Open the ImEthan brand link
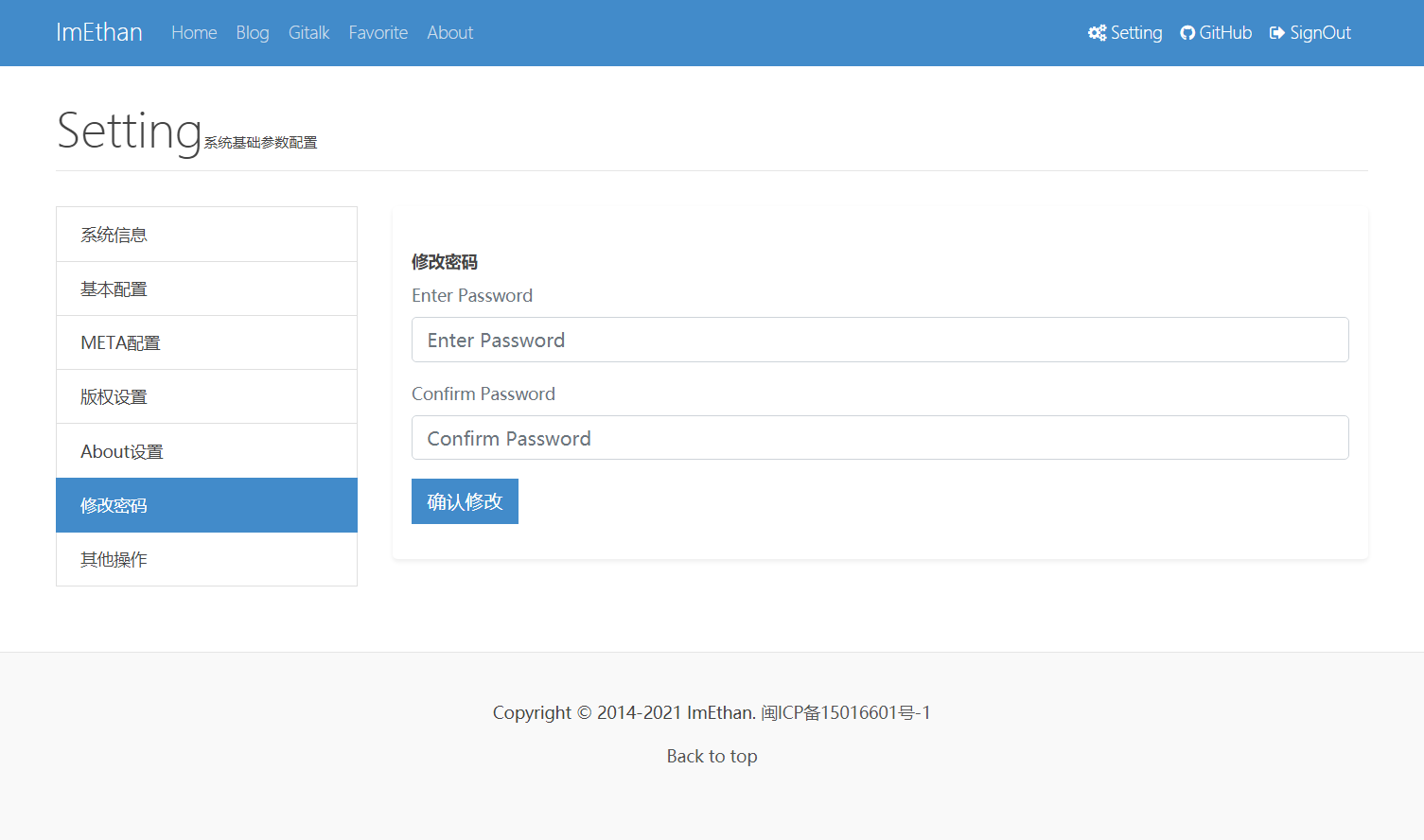Viewport: 1424px width, 840px height. point(99,32)
